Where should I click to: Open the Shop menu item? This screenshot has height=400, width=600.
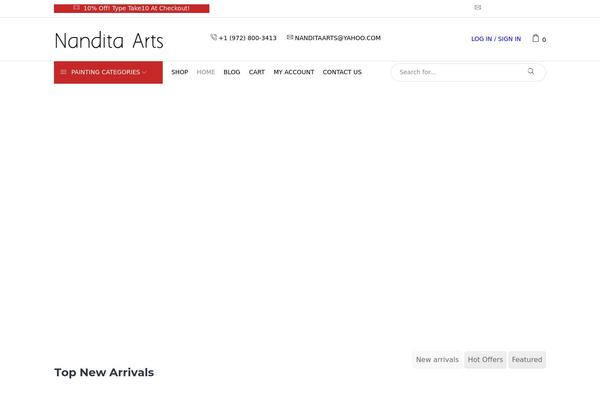pyautogui.click(x=179, y=72)
